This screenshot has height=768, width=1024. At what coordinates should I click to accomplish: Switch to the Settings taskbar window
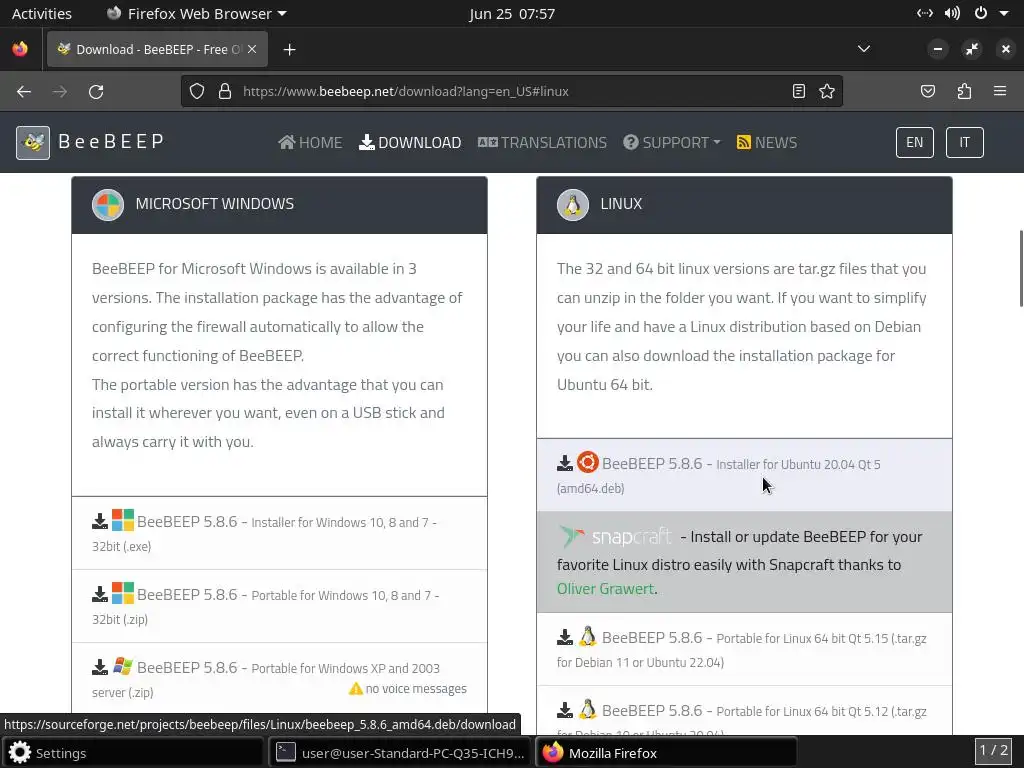tap(133, 752)
